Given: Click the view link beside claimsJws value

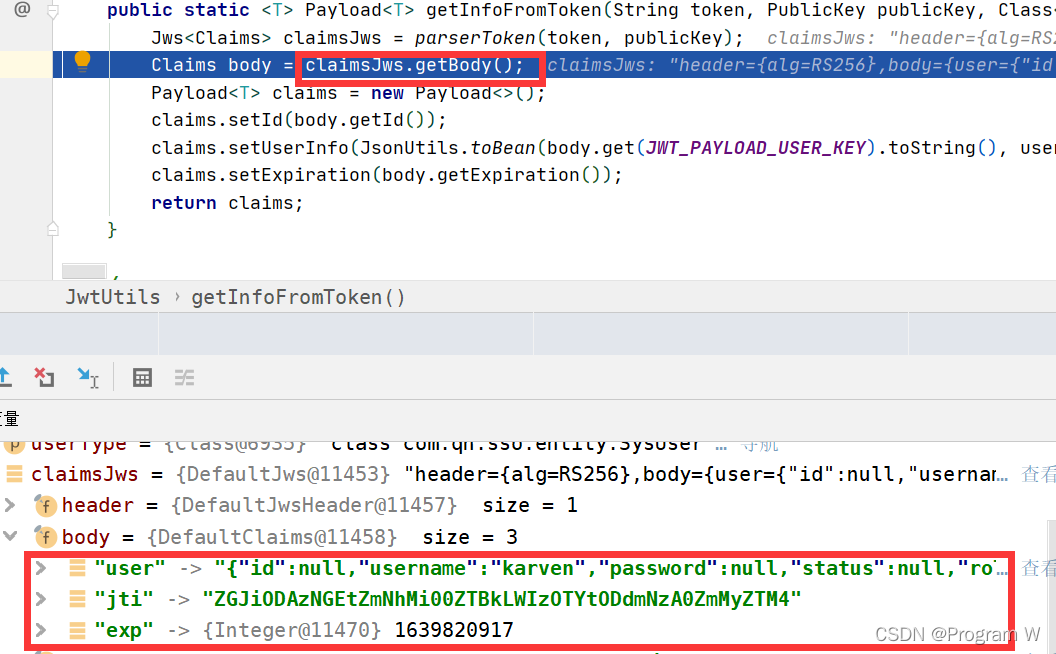Looking at the screenshot, I should click(x=1038, y=474).
